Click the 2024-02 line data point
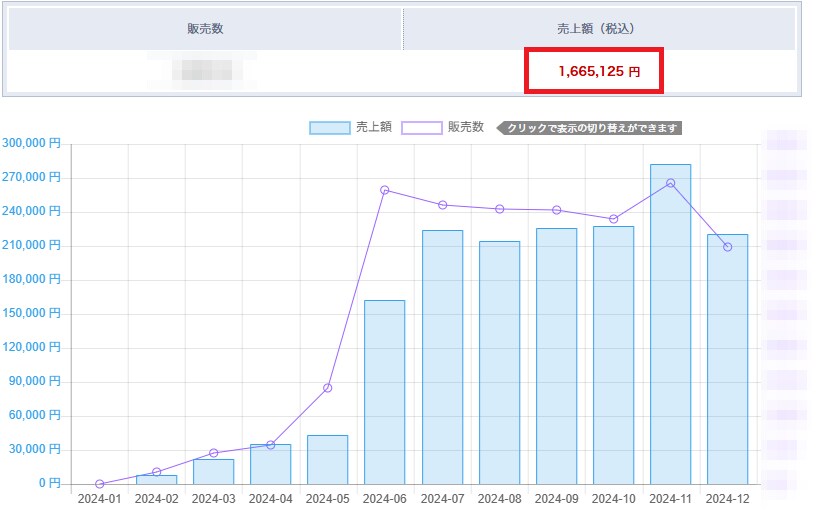This screenshot has height=520, width=817. 156,472
